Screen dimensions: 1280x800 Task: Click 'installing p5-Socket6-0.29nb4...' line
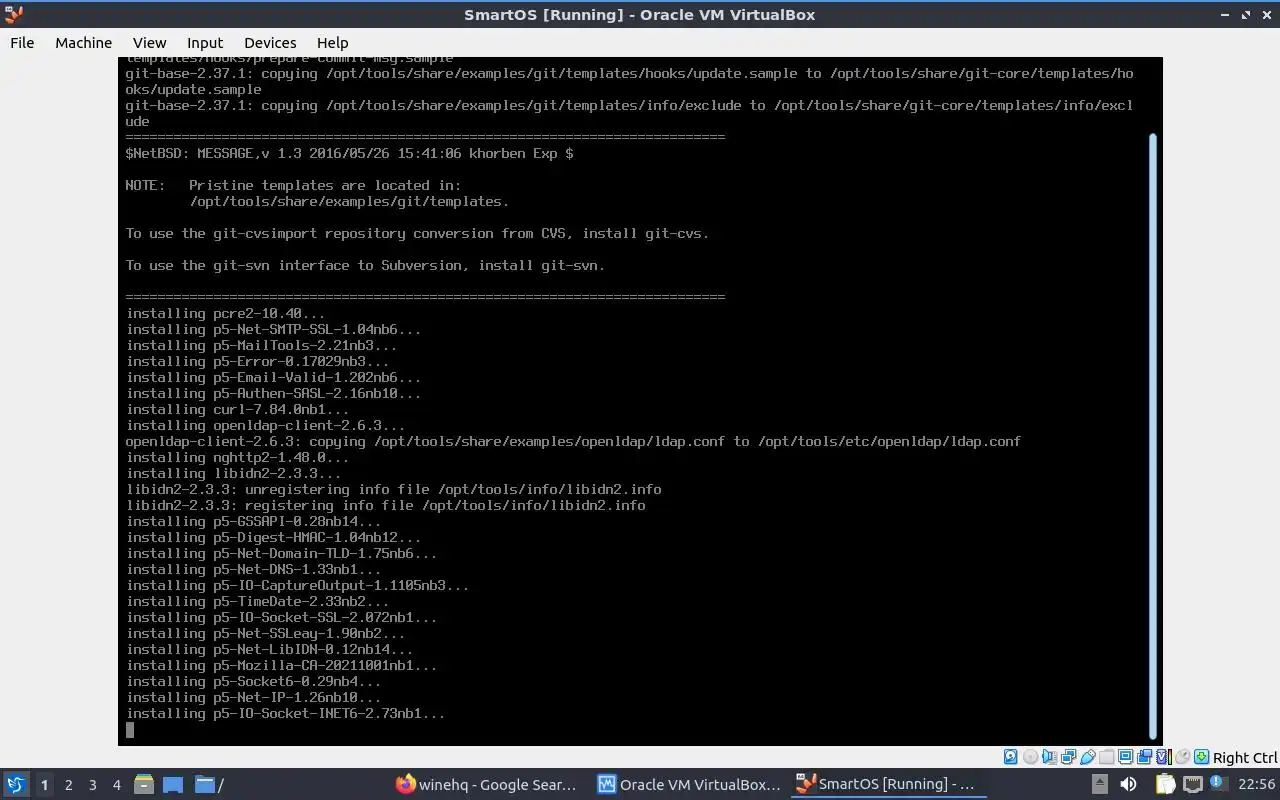point(253,681)
